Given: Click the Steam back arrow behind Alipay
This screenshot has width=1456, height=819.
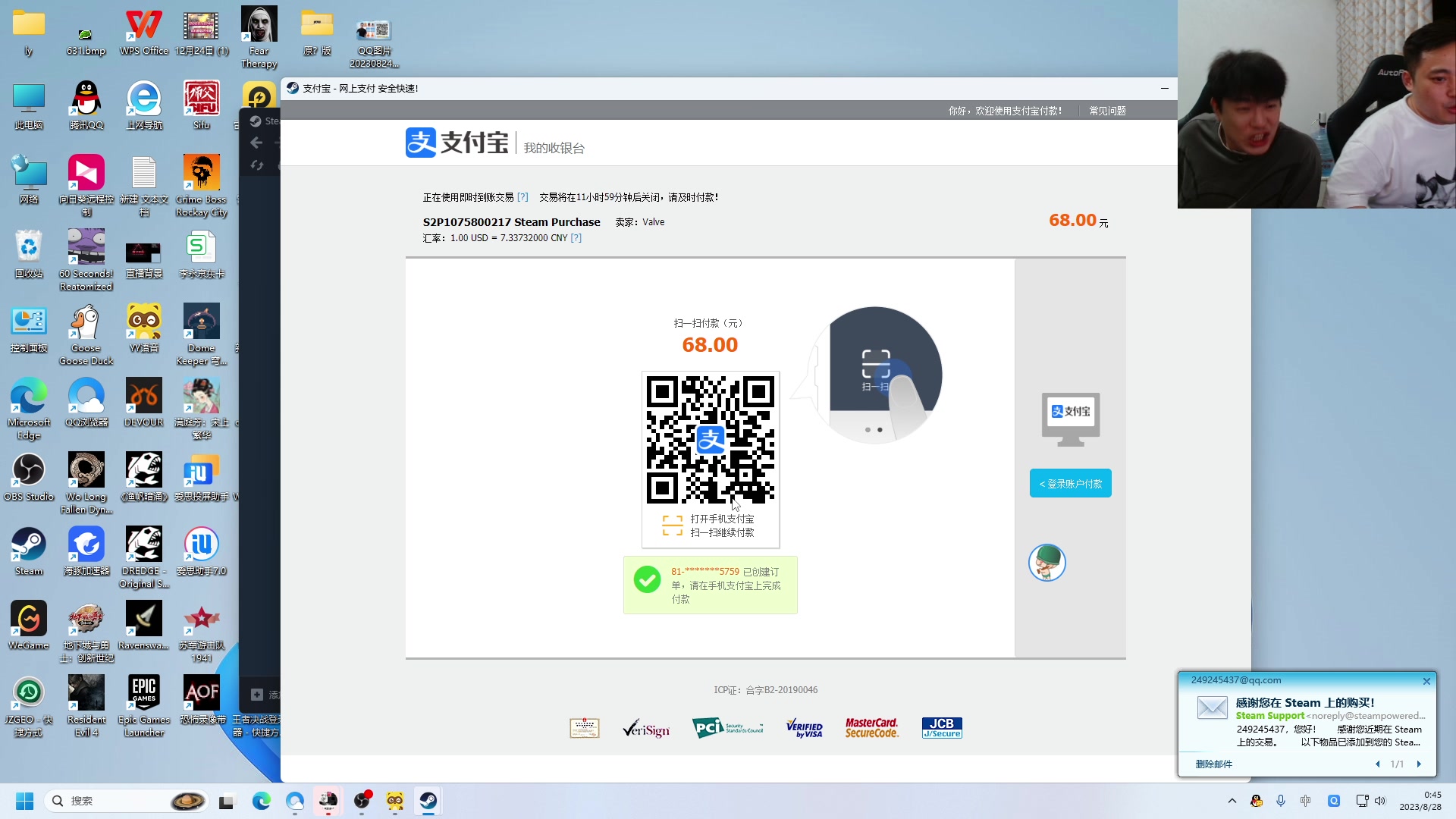Looking at the screenshot, I should [x=256, y=143].
